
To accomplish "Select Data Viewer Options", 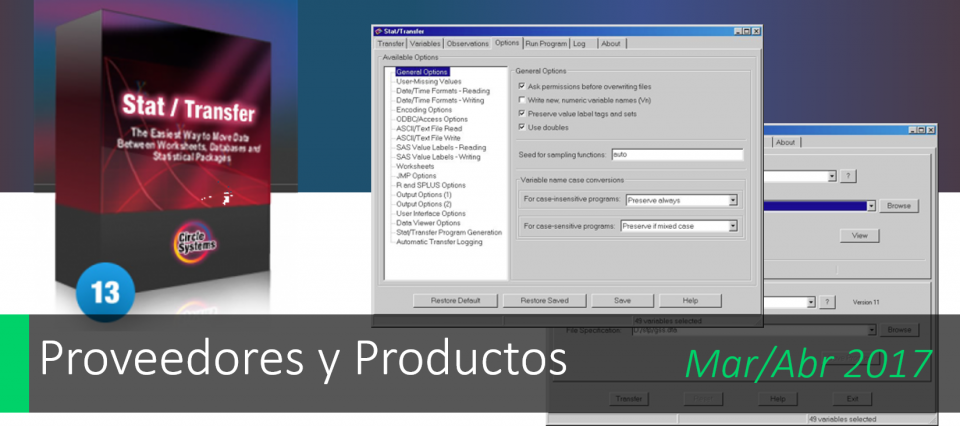I will coord(428,223).
